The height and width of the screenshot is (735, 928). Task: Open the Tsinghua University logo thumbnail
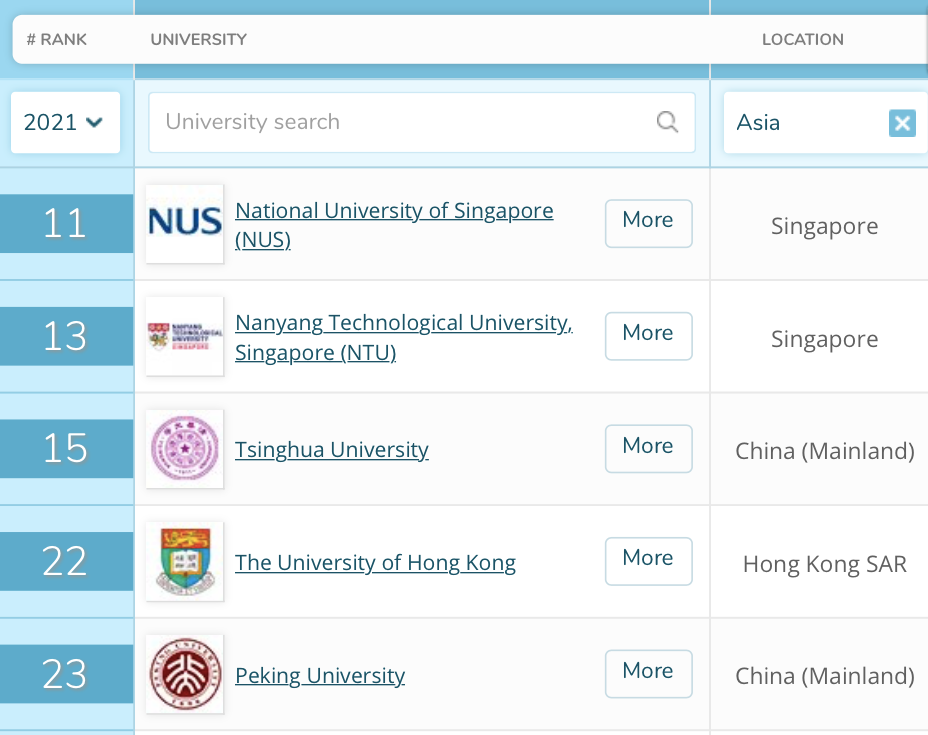pyautogui.click(x=185, y=449)
